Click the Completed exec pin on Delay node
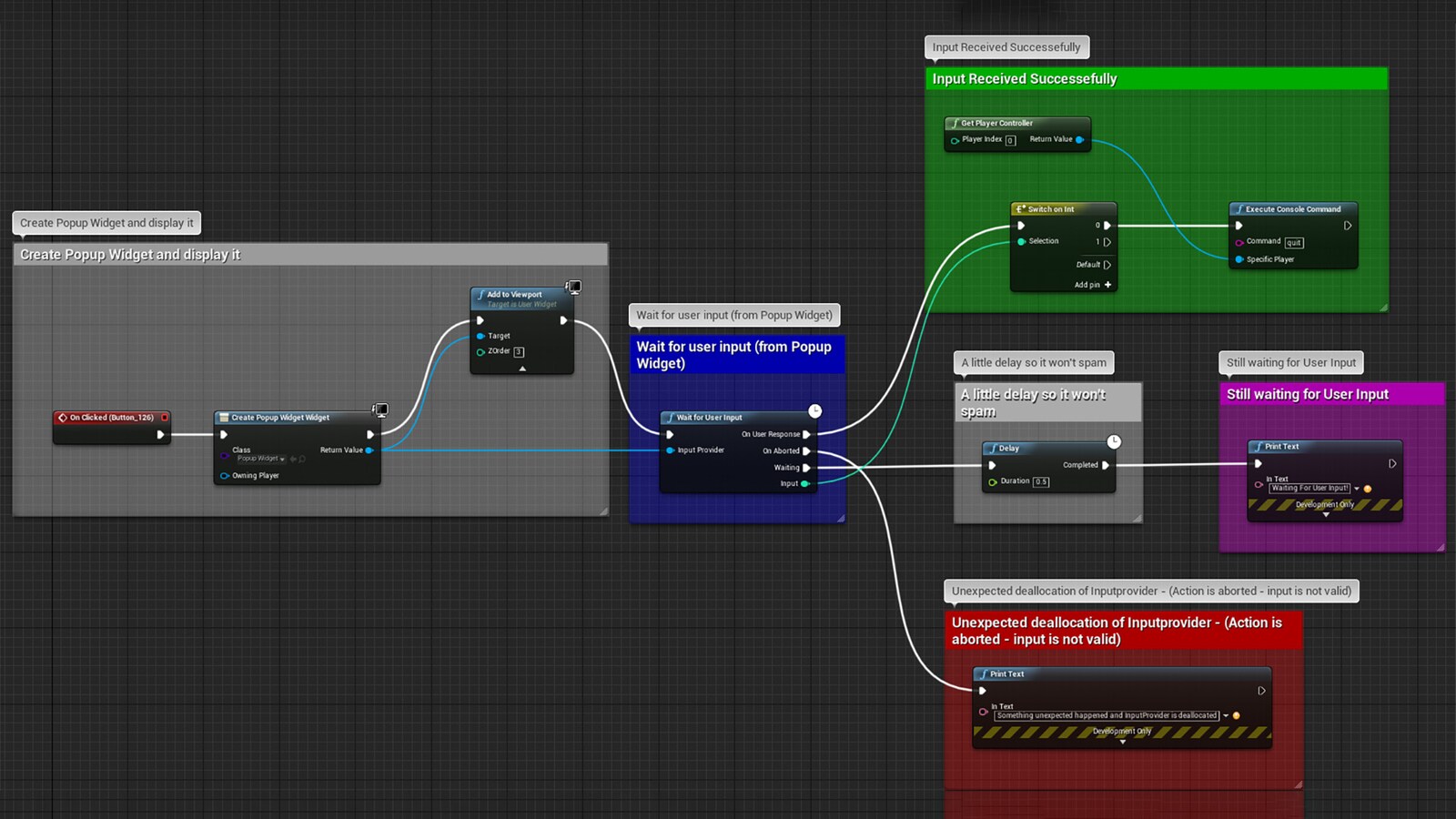The width and height of the screenshot is (1456, 819). point(1106,465)
